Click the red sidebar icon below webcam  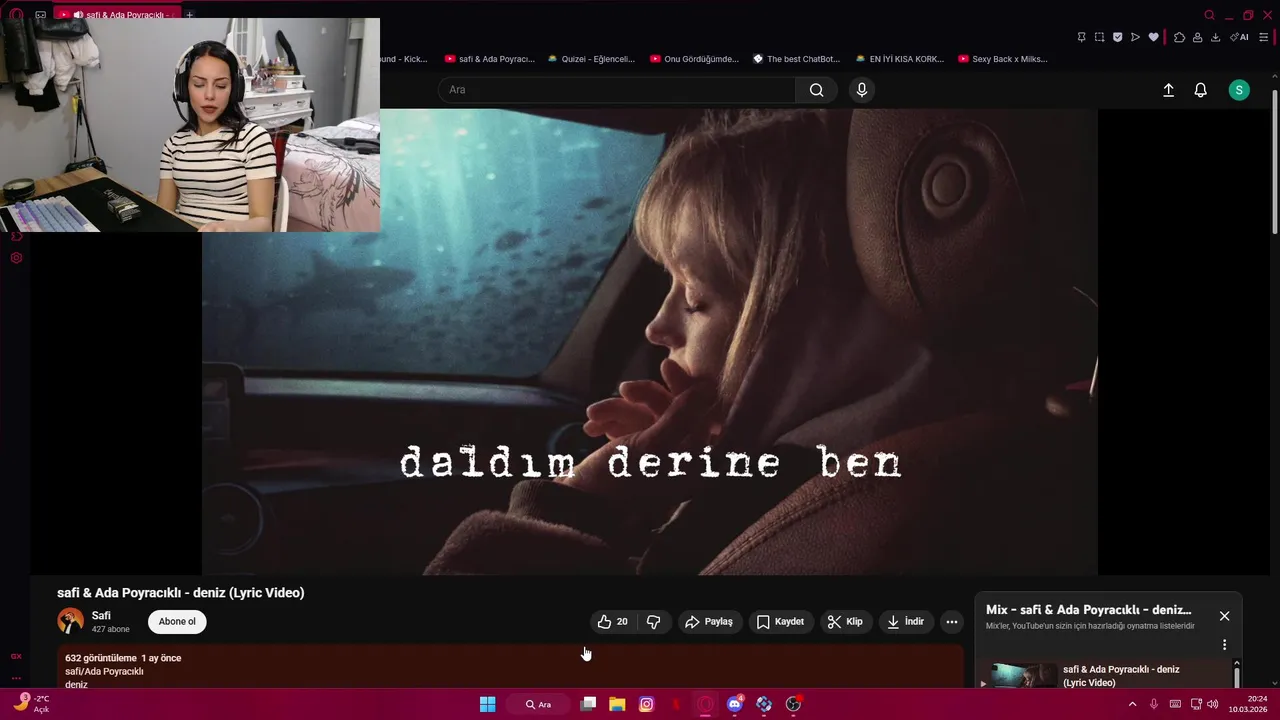tap(16, 236)
